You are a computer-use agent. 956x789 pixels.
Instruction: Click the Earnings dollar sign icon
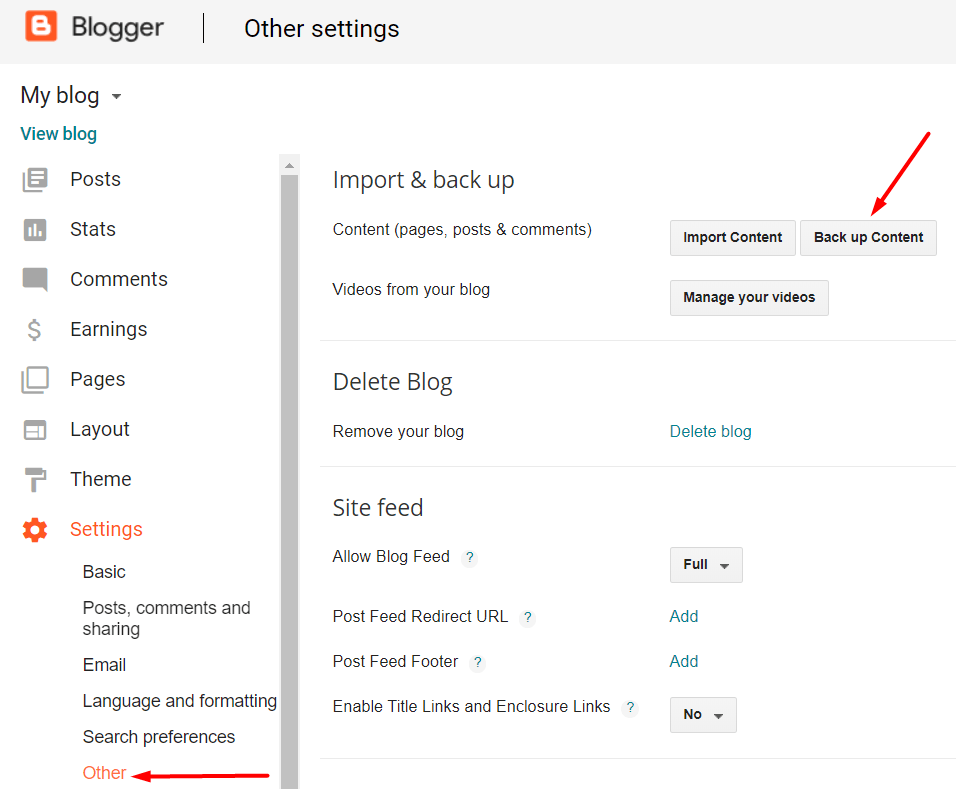[35, 330]
